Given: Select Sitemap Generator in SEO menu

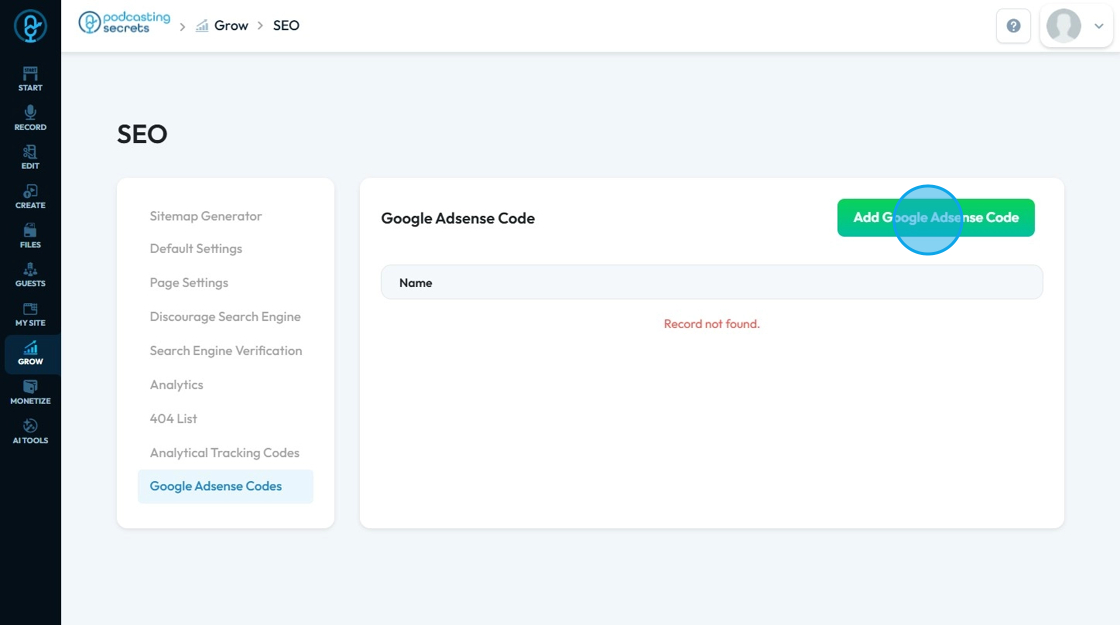Looking at the screenshot, I should tap(206, 216).
